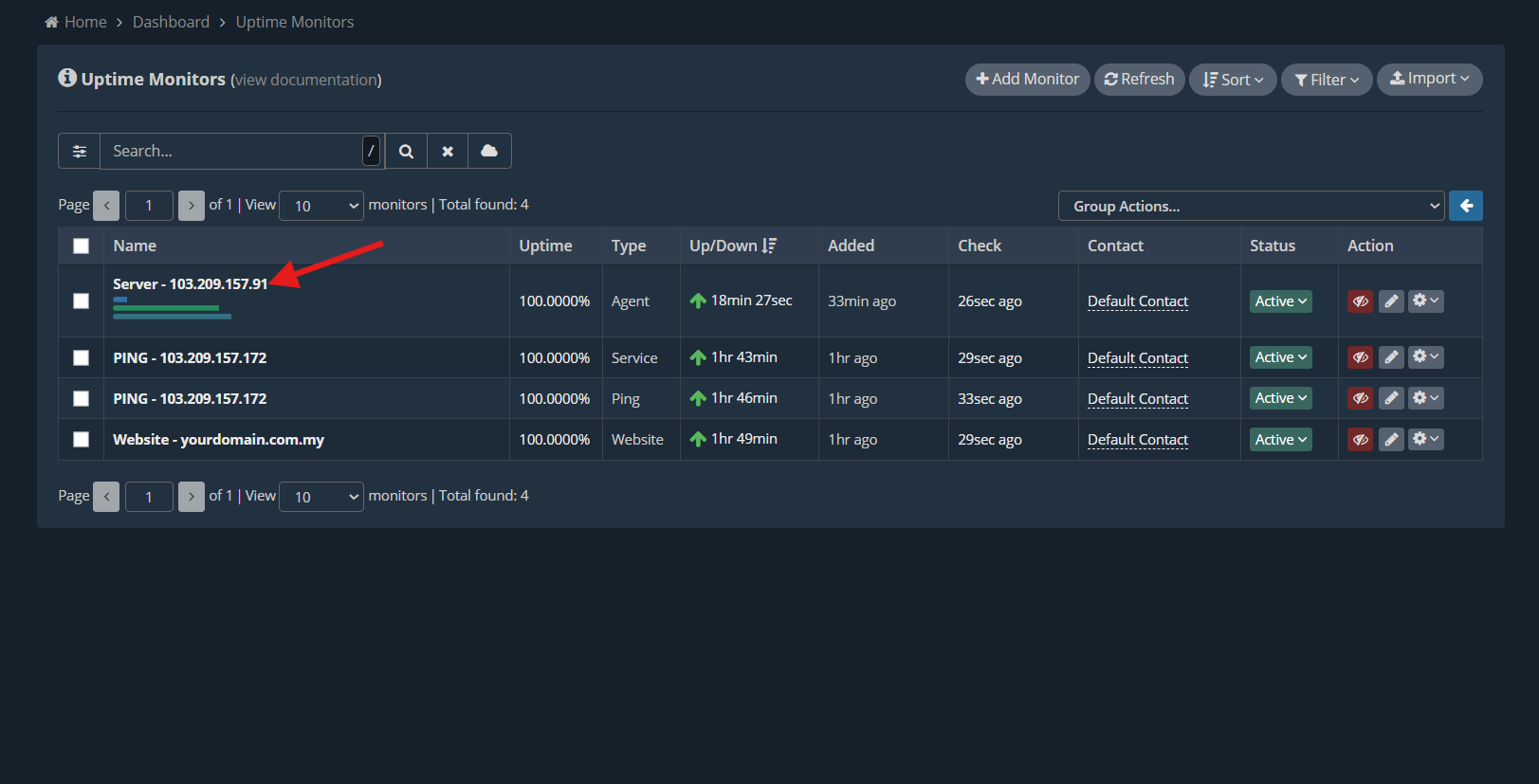Viewport: 1539px width, 784px height.
Task: Click the Server monitor green progress bar
Action: coord(166,307)
